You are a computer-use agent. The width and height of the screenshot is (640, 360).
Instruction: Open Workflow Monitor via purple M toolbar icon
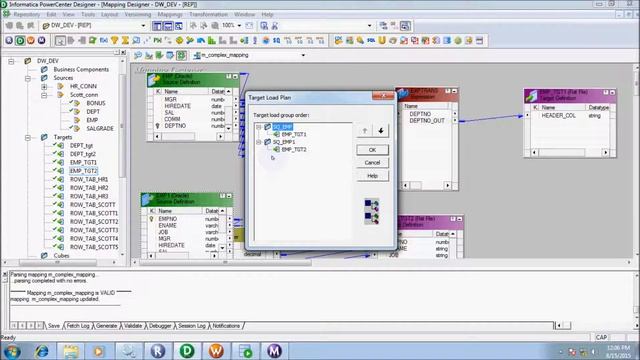41,40
